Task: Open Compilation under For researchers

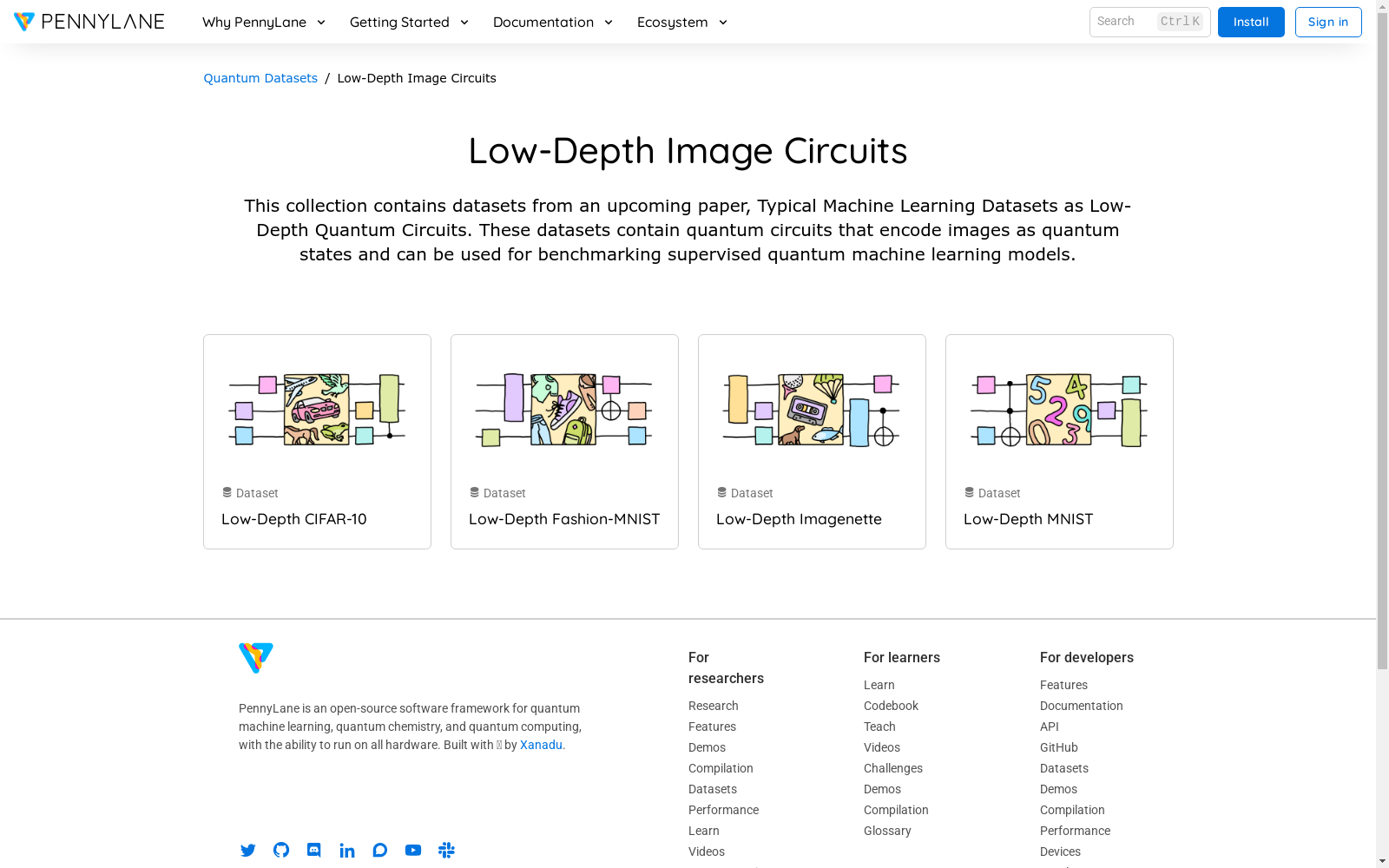Action: 721,768
